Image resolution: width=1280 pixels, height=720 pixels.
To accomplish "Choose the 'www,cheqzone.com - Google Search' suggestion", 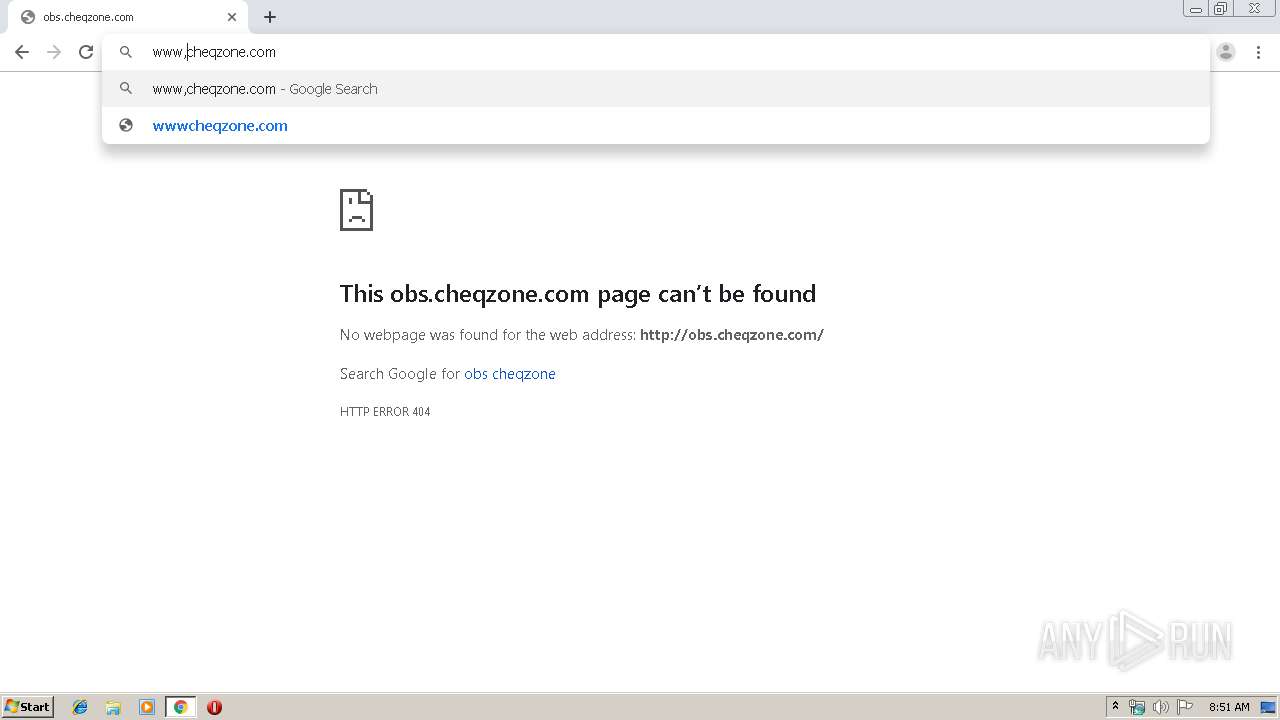I will (655, 89).
